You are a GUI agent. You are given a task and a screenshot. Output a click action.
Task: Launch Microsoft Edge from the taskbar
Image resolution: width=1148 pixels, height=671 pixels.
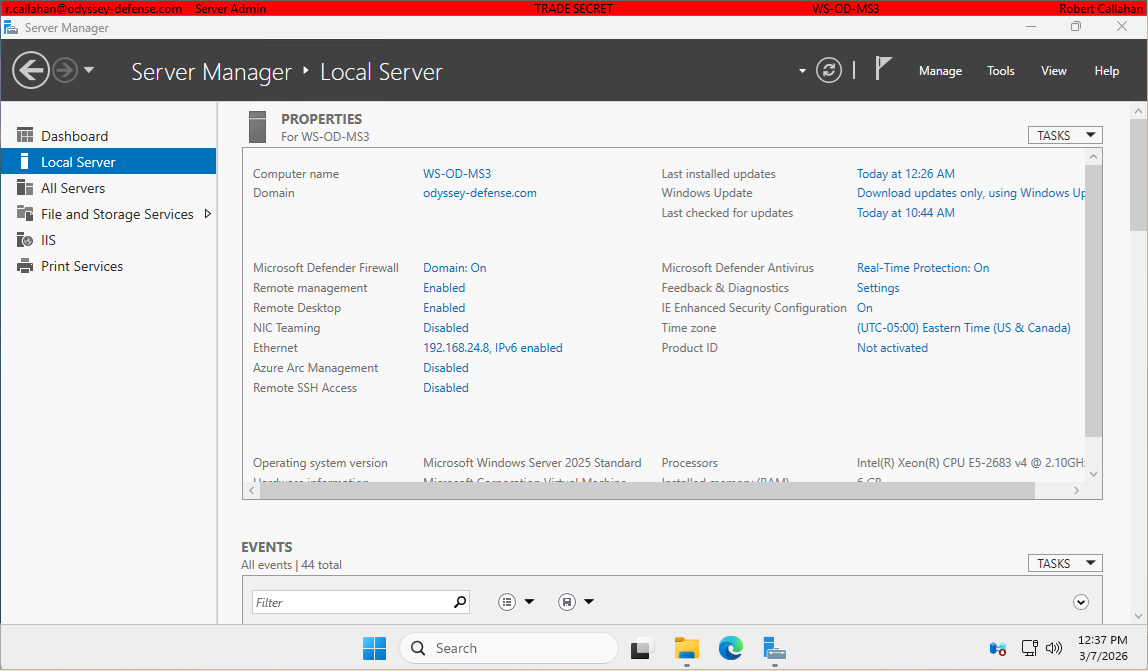pos(731,648)
